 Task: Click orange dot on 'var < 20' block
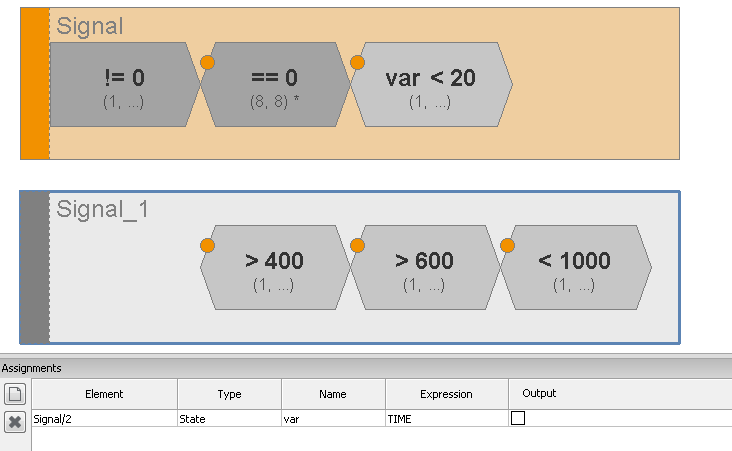point(357,62)
